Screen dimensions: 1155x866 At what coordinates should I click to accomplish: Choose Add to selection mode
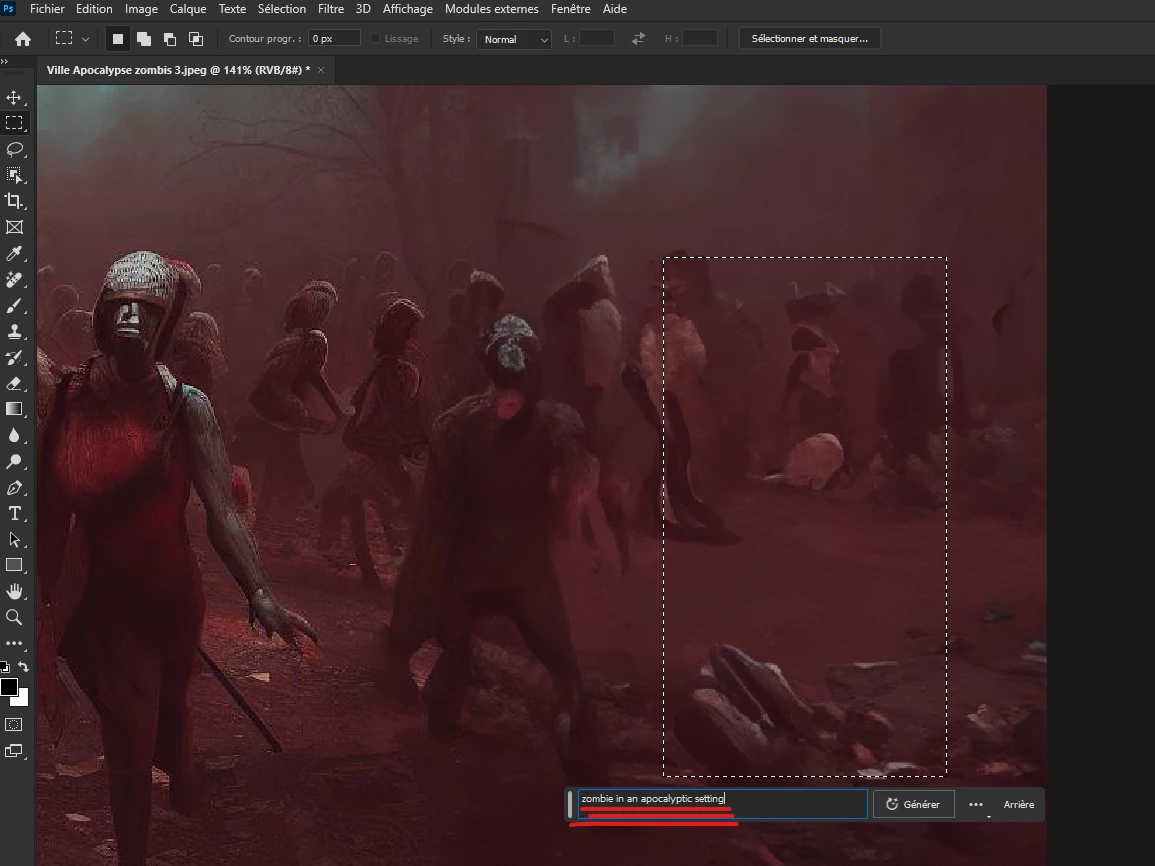[x=144, y=39]
